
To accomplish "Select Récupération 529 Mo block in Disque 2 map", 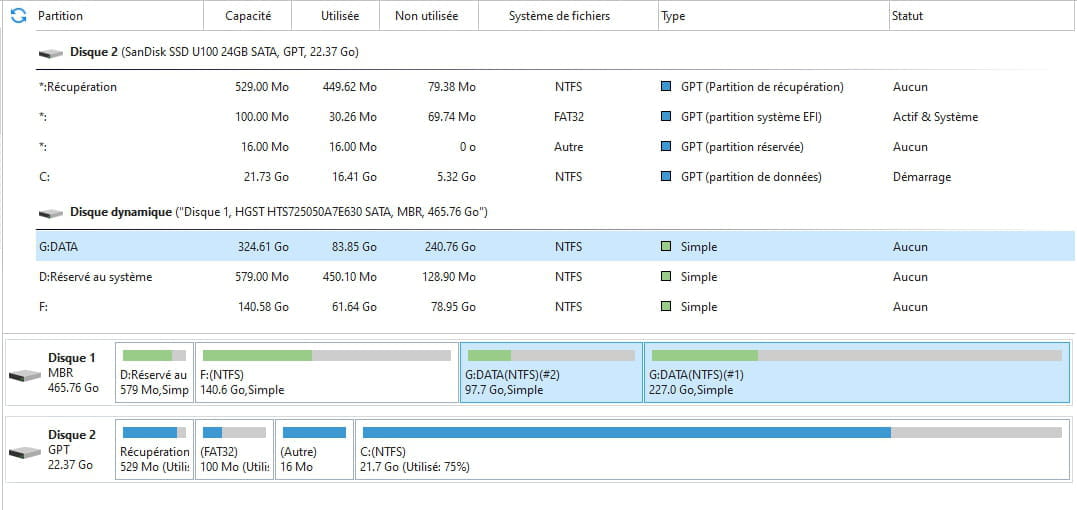I will pos(155,450).
